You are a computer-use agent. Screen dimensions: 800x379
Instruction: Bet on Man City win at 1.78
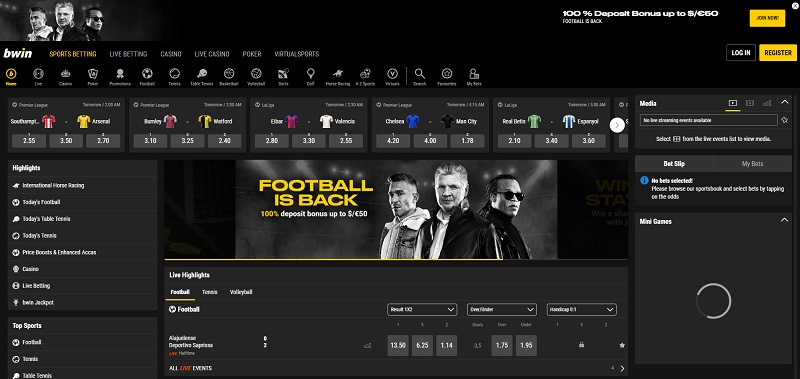click(x=467, y=141)
